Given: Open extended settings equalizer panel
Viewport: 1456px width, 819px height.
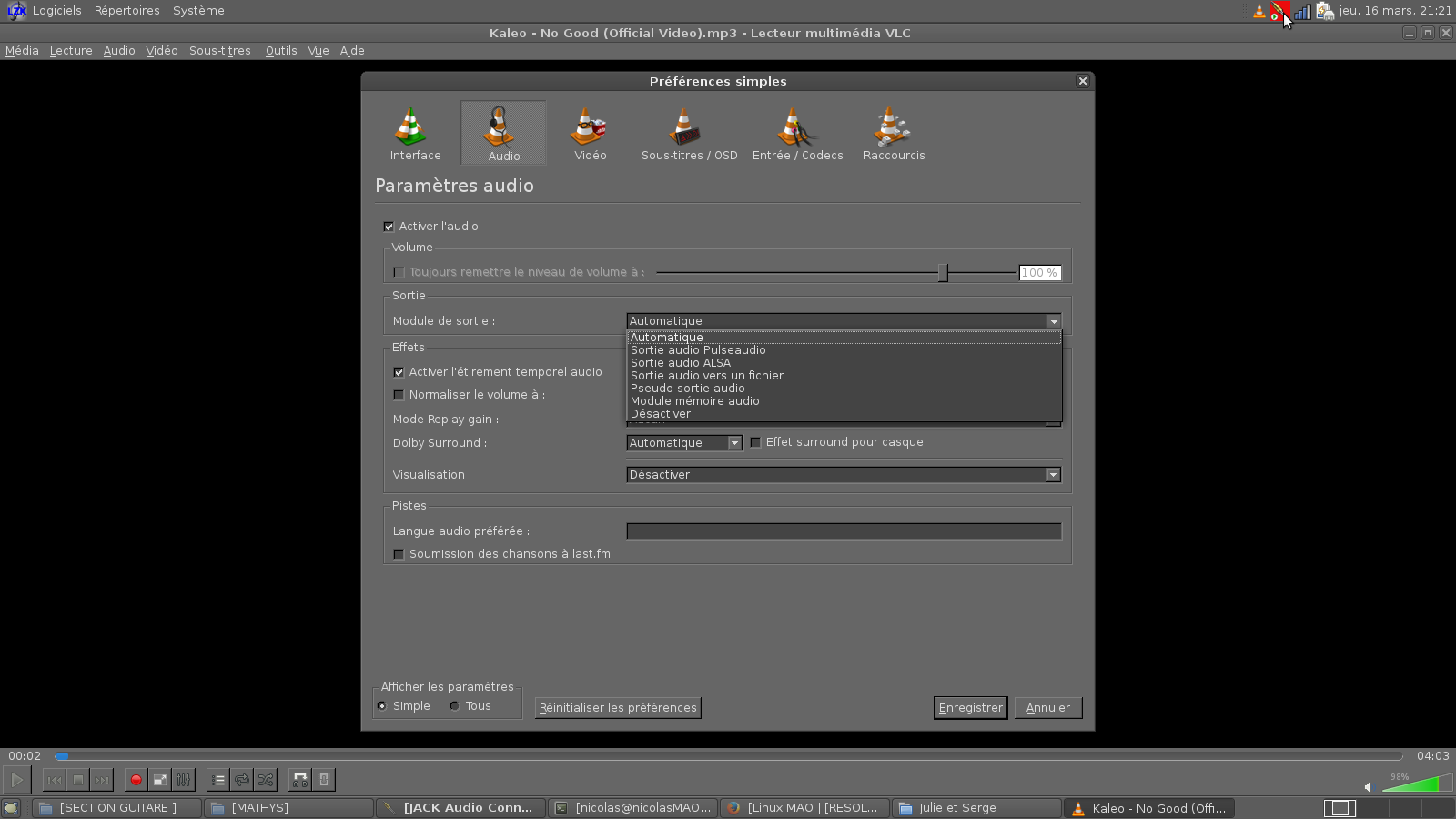Looking at the screenshot, I should pyautogui.click(x=183, y=780).
